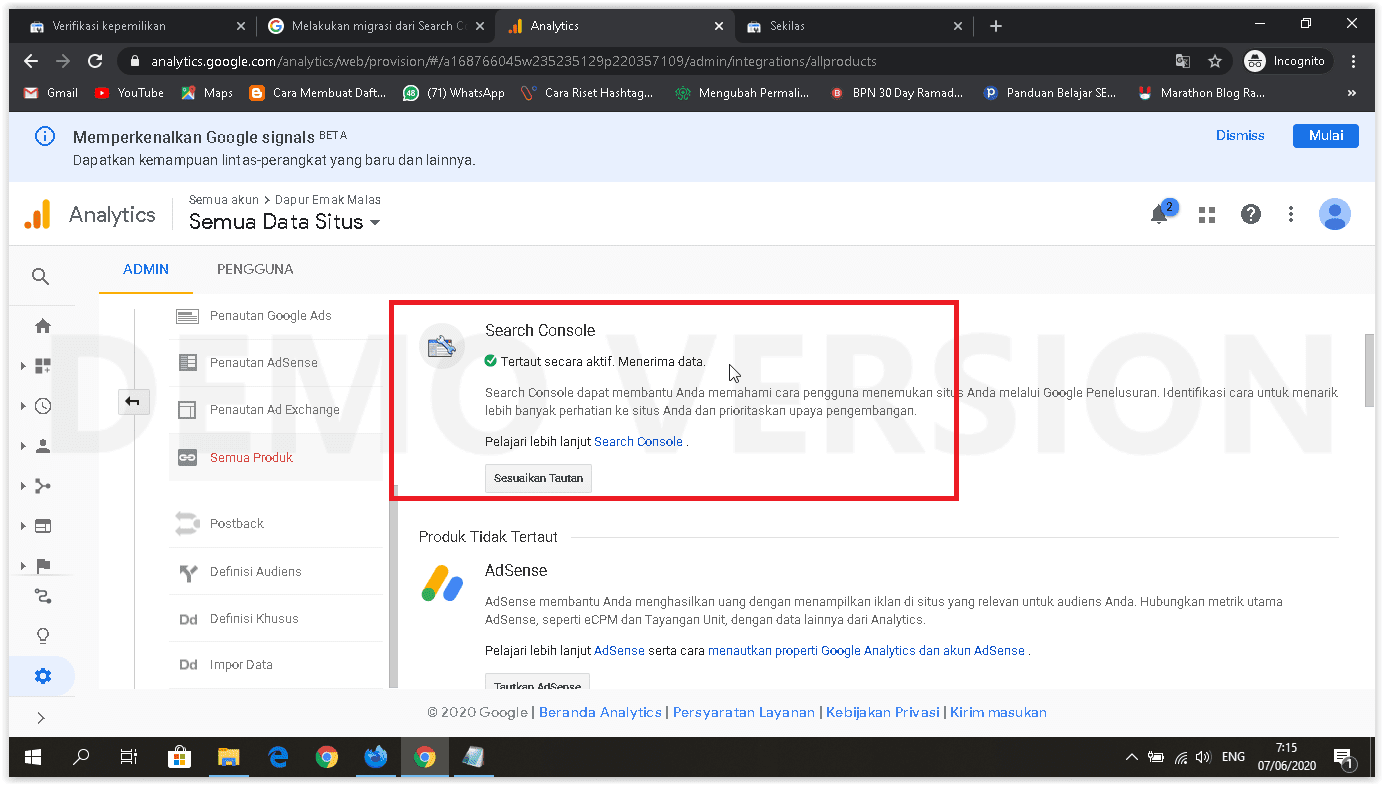Open Behavior icon in sidebar
The width and height of the screenshot is (1383, 785).
tap(43, 526)
